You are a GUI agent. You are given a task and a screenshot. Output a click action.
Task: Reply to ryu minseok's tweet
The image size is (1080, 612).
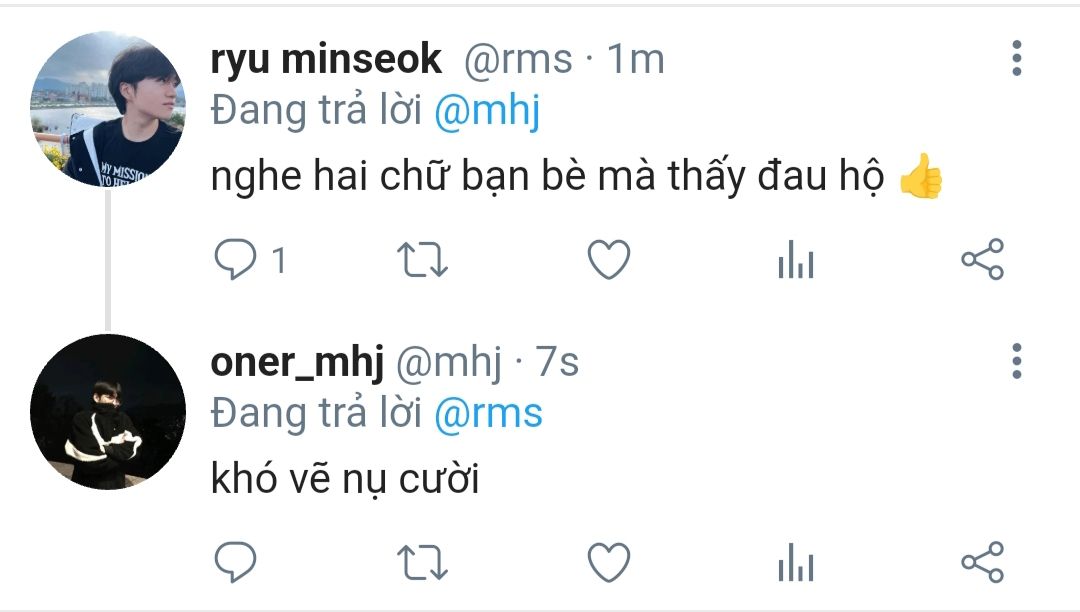tap(237, 261)
